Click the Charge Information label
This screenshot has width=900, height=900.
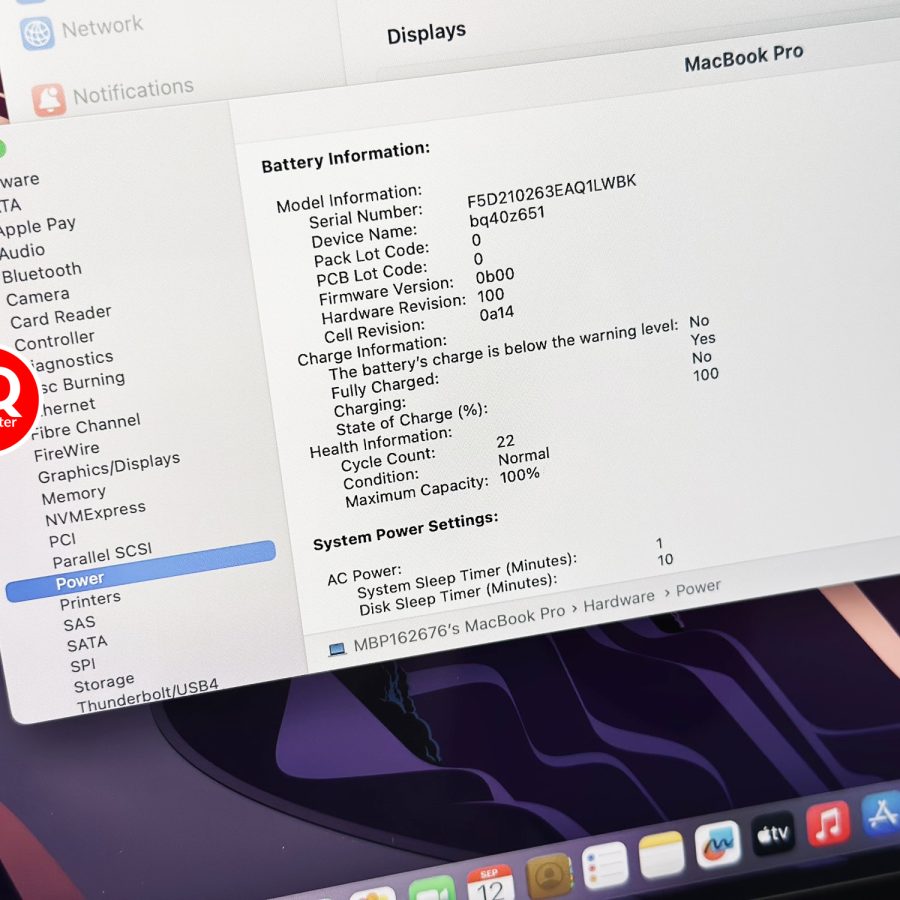coord(372,351)
